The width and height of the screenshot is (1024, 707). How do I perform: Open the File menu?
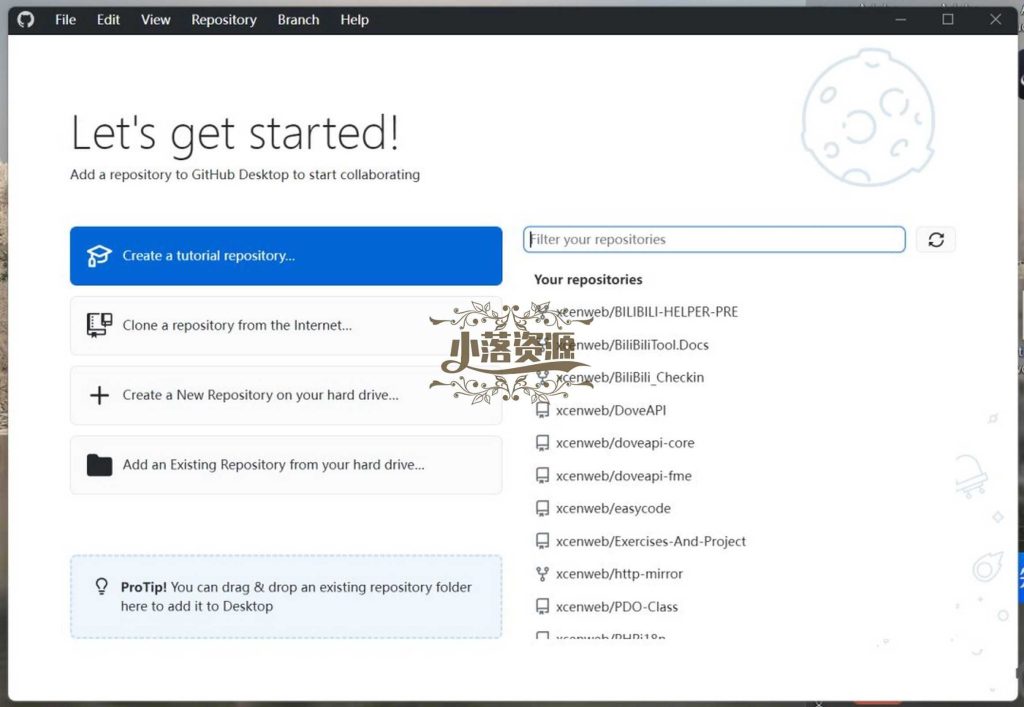tap(65, 20)
